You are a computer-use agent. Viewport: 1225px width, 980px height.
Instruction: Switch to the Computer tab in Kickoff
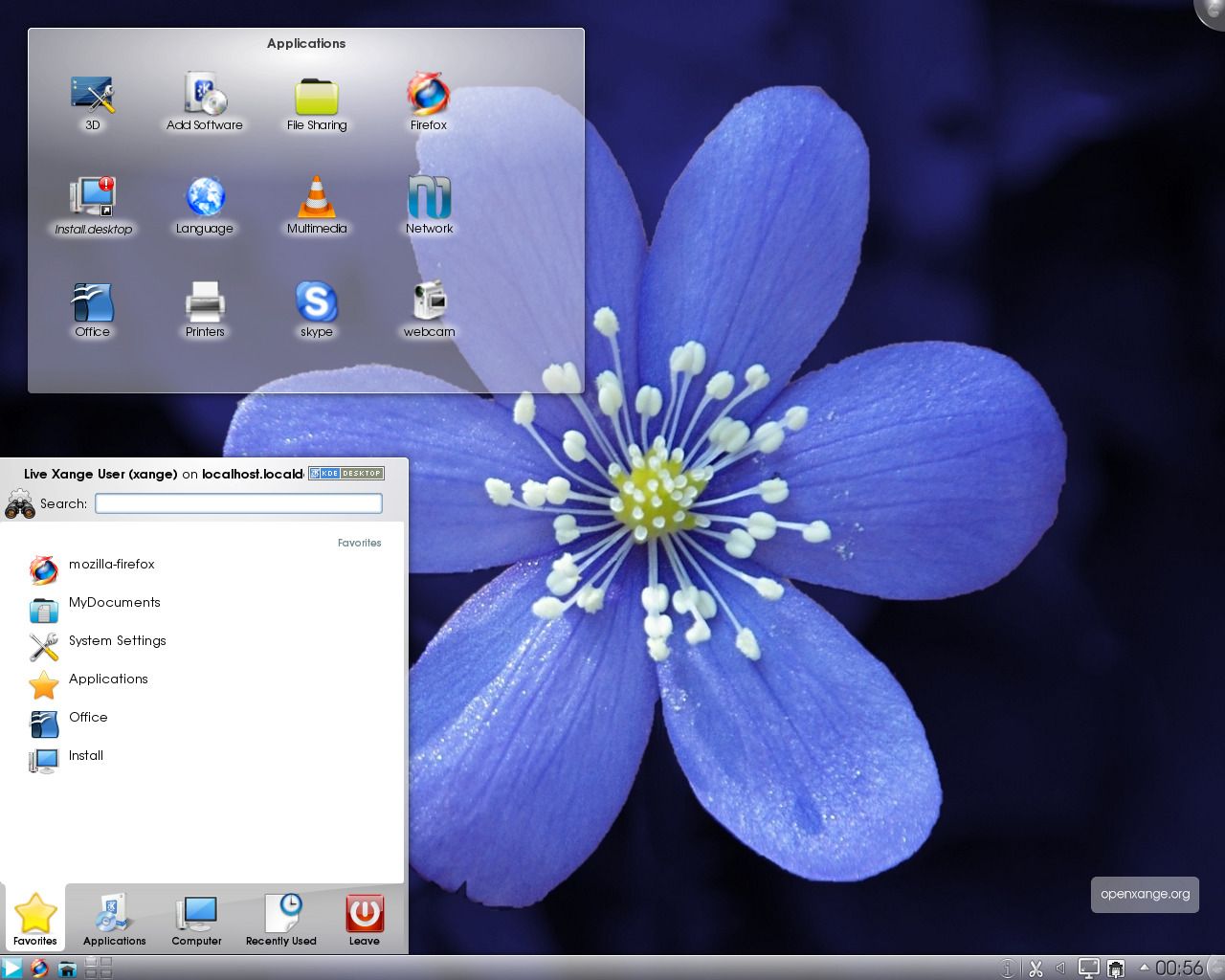195,919
